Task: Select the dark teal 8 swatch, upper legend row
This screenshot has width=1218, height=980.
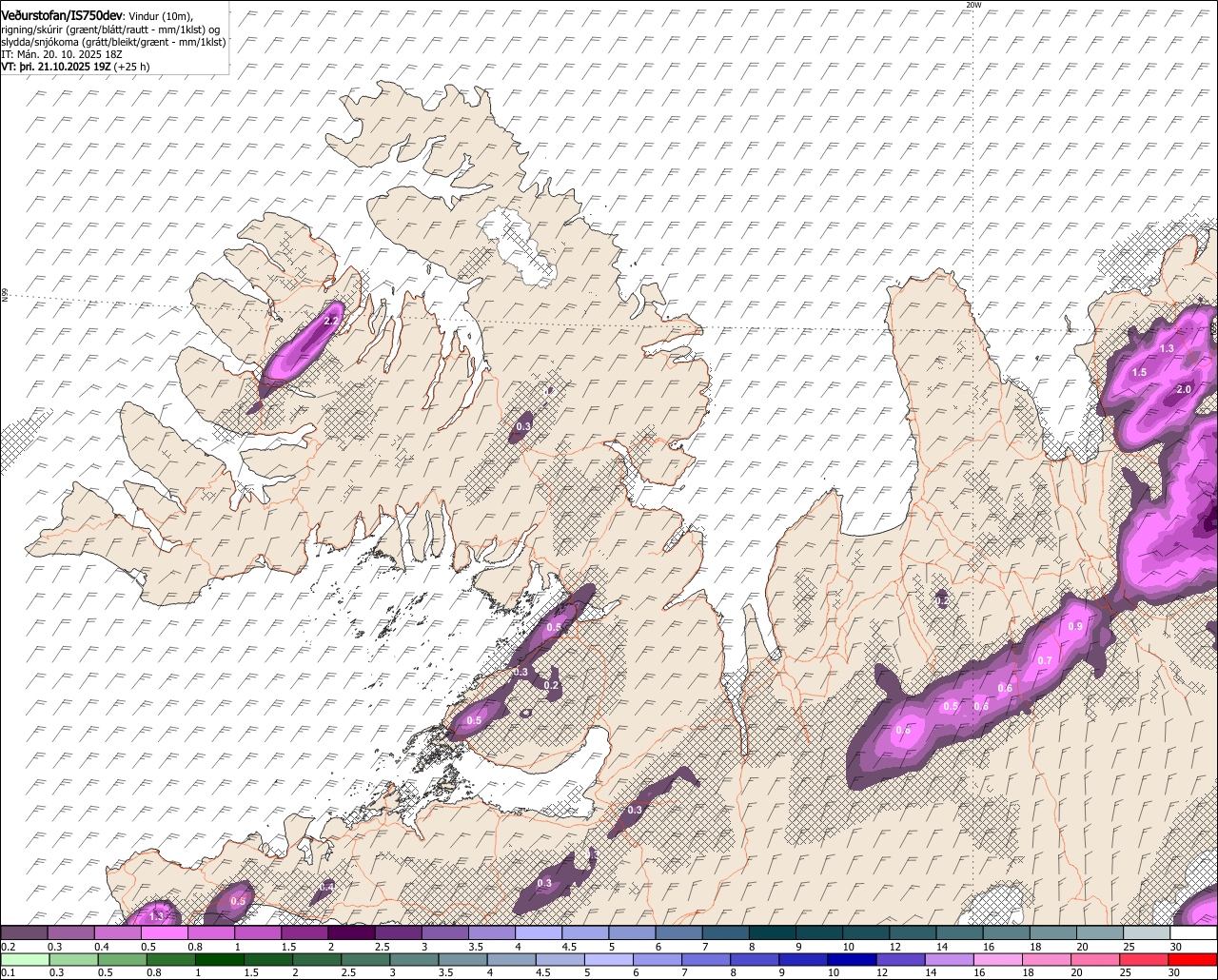Action: coord(774,933)
